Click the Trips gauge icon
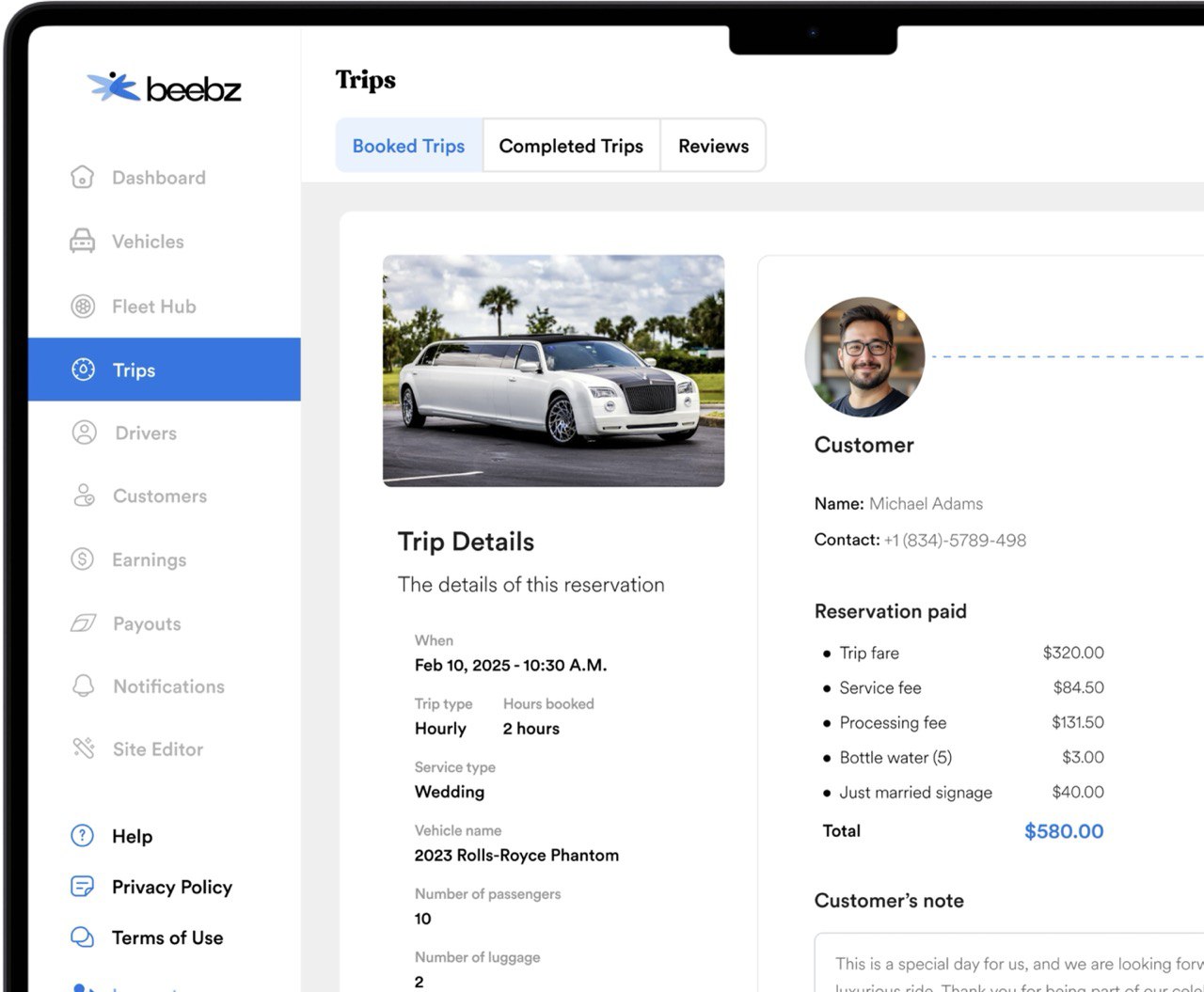The image size is (1204, 992). 84,370
